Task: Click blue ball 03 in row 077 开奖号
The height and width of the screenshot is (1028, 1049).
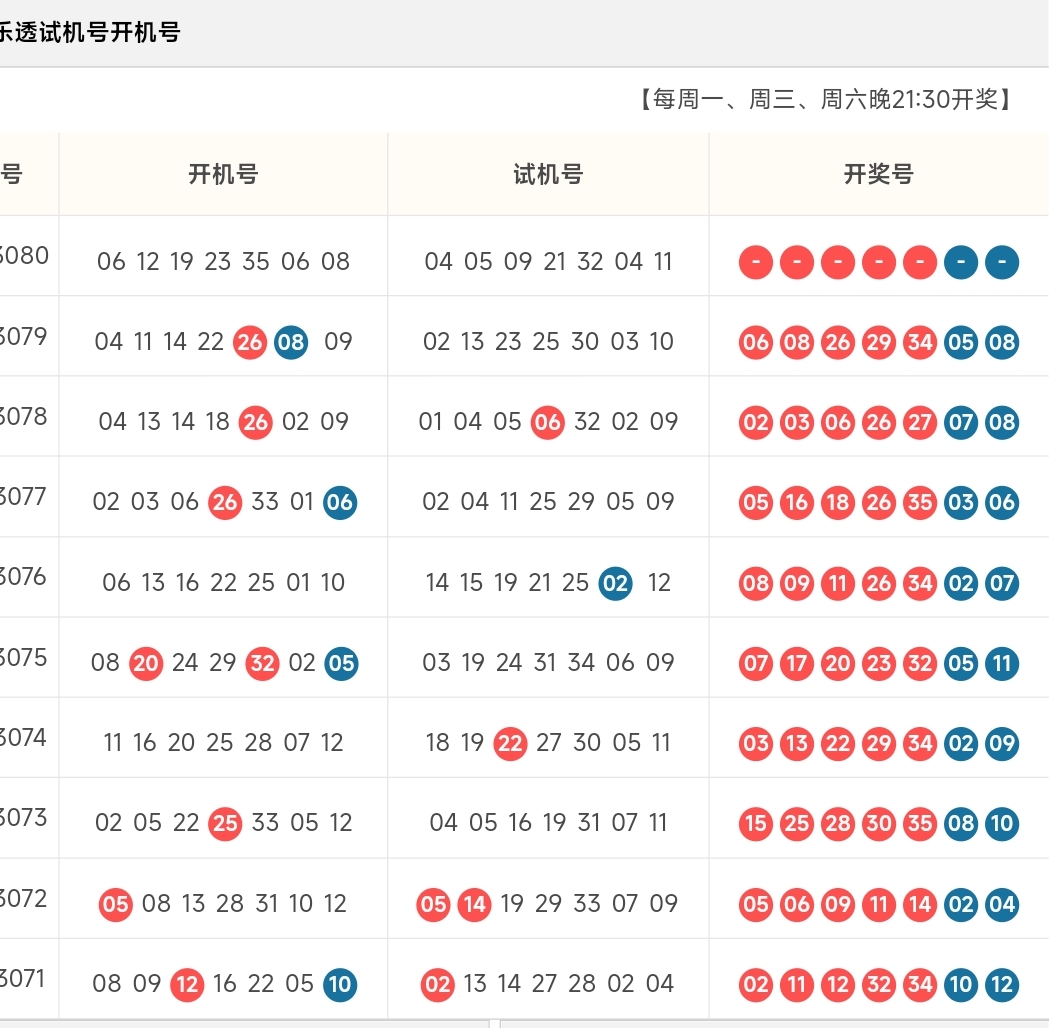Action: (x=961, y=502)
